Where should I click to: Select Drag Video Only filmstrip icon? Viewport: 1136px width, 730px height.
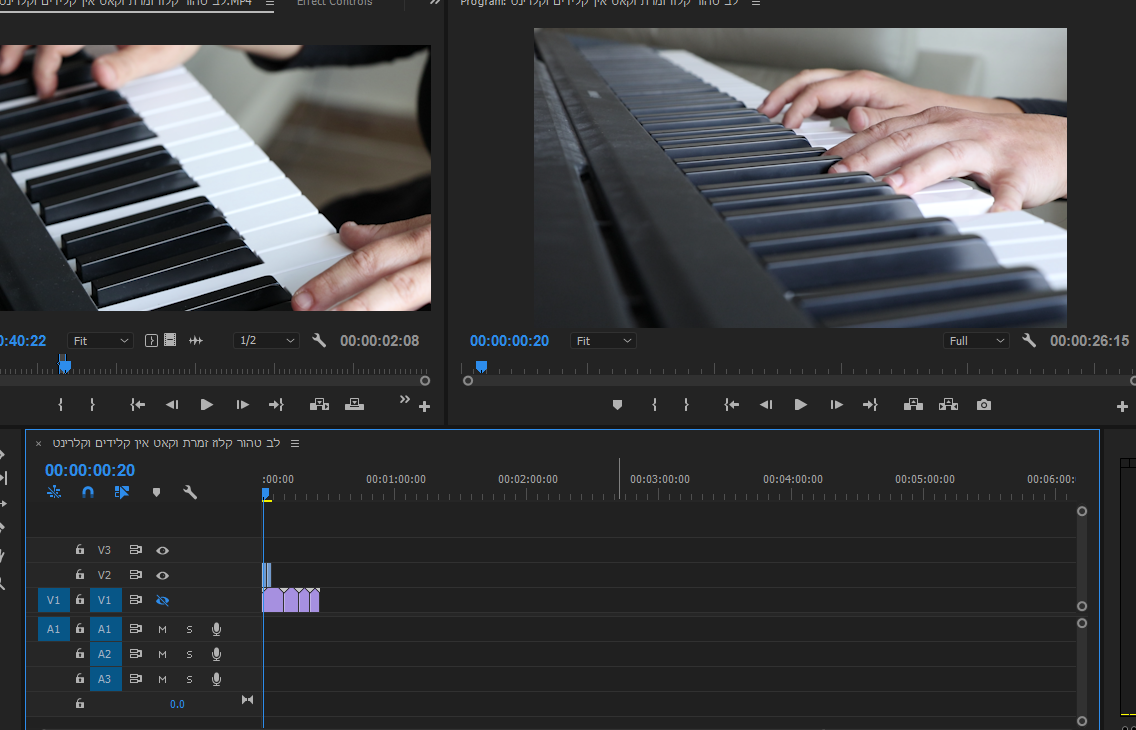point(170,340)
